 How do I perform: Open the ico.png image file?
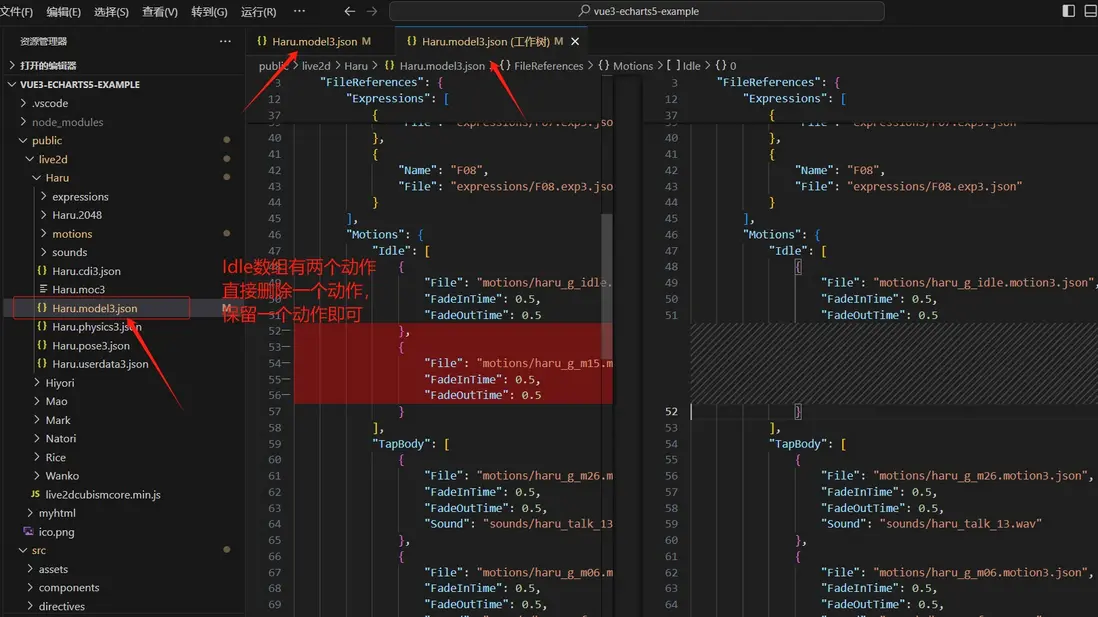click(56, 532)
